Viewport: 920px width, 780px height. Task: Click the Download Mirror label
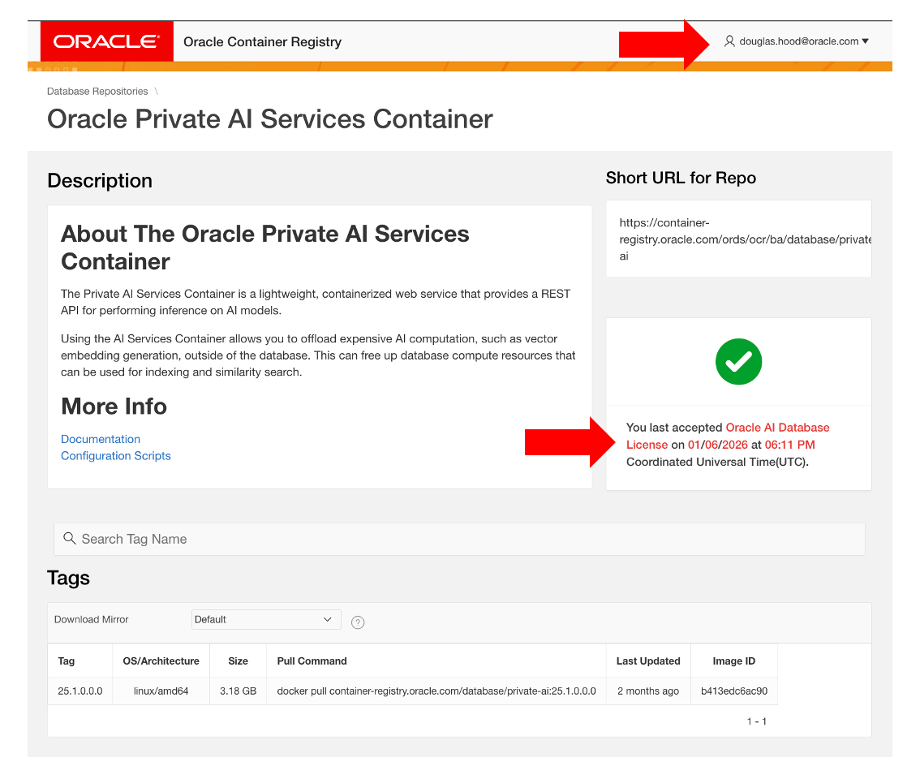(x=91, y=619)
